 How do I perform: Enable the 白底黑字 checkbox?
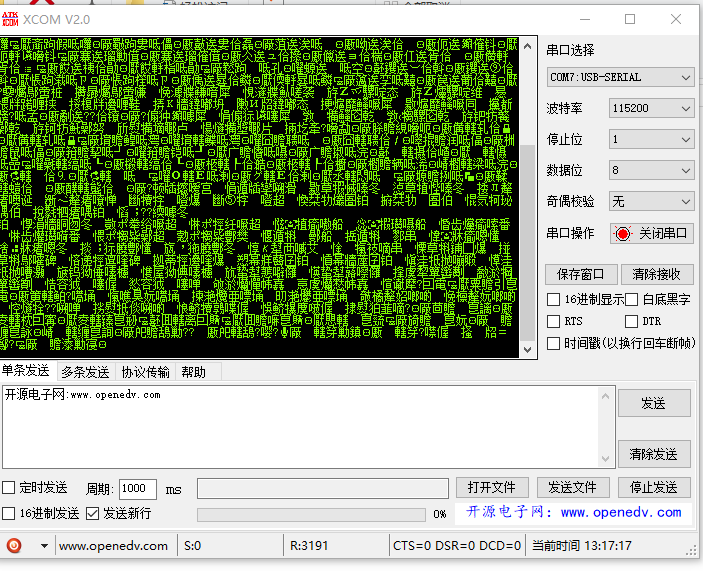coord(631,299)
